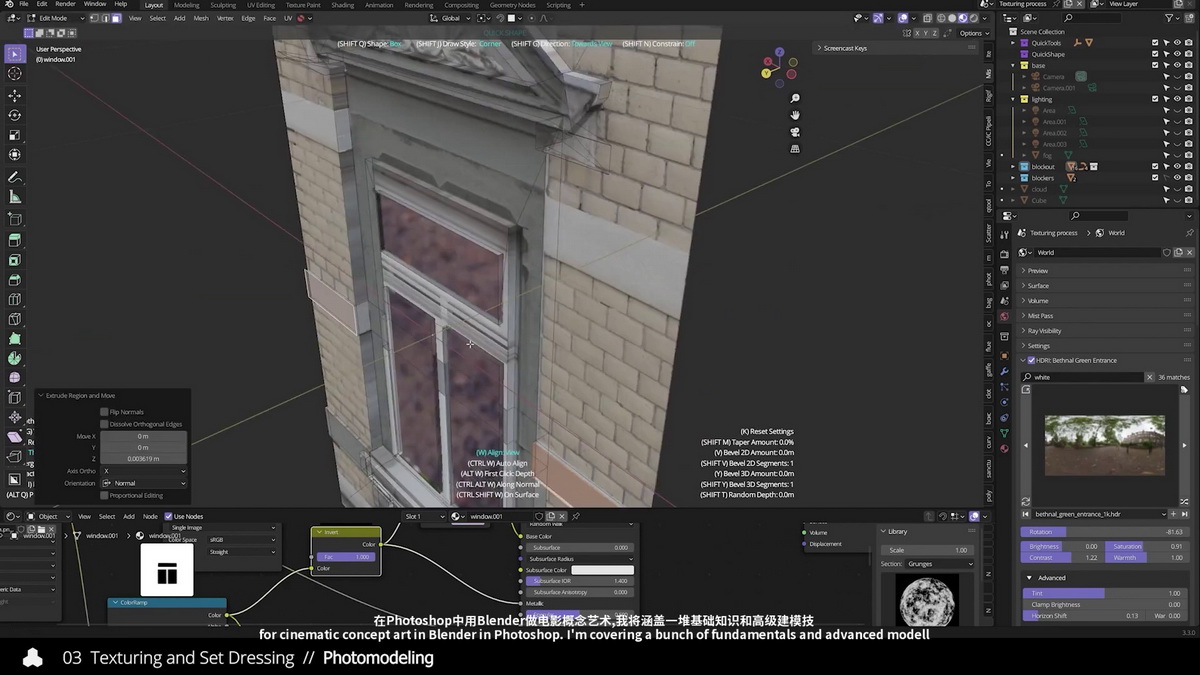Select the Extrude Region tool

tap(15, 241)
